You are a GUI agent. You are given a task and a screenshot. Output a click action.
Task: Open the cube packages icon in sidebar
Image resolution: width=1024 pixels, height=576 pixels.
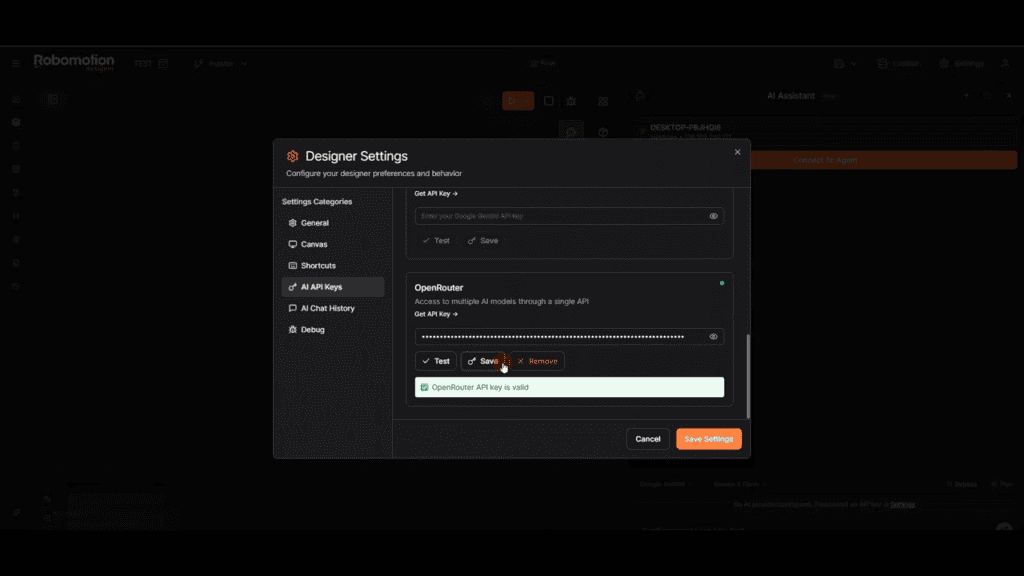pyautogui.click(x=16, y=122)
